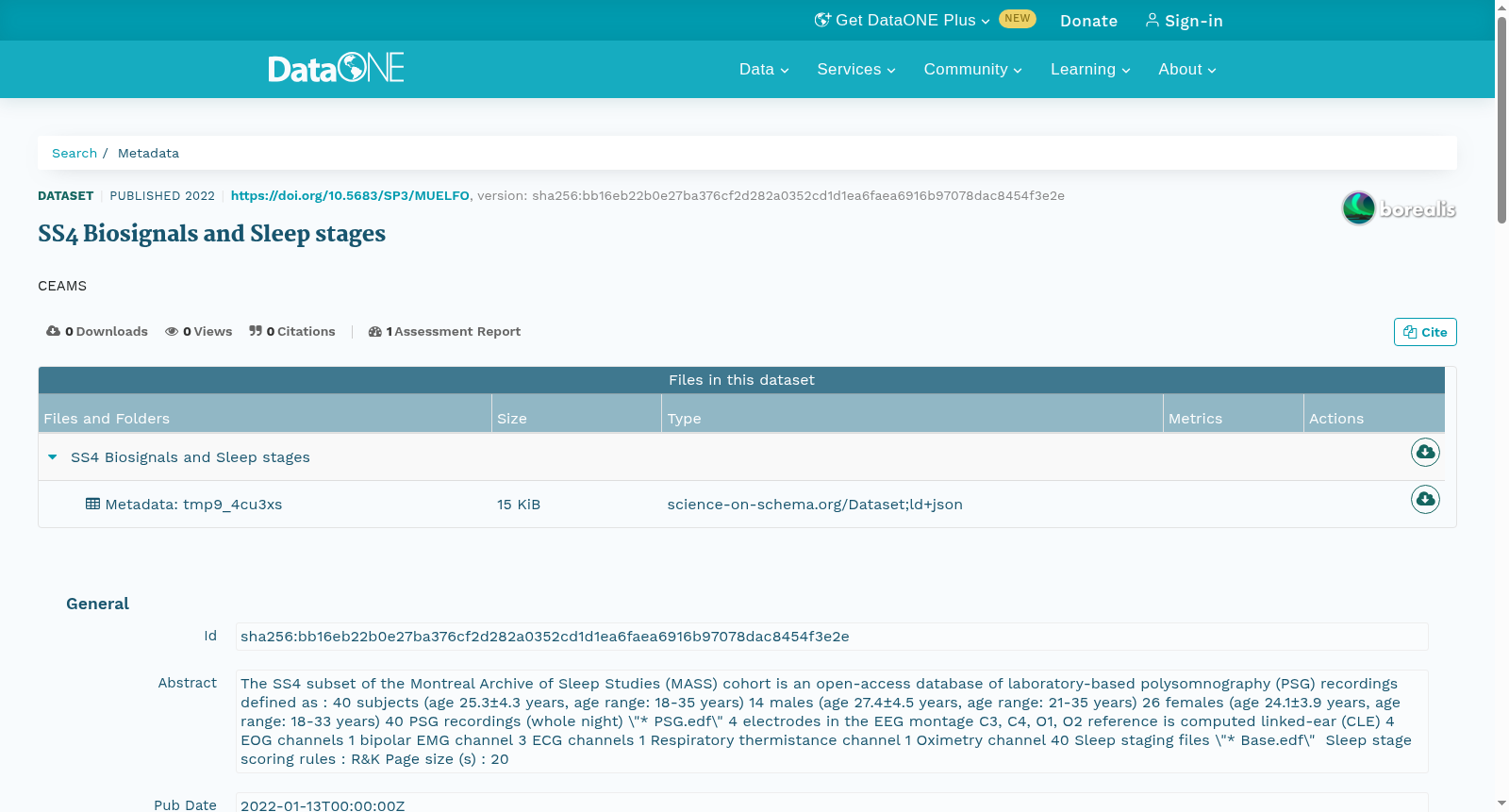Click the Assessment Report gauge icon
The height and width of the screenshot is (812, 1509).
coord(374,331)
